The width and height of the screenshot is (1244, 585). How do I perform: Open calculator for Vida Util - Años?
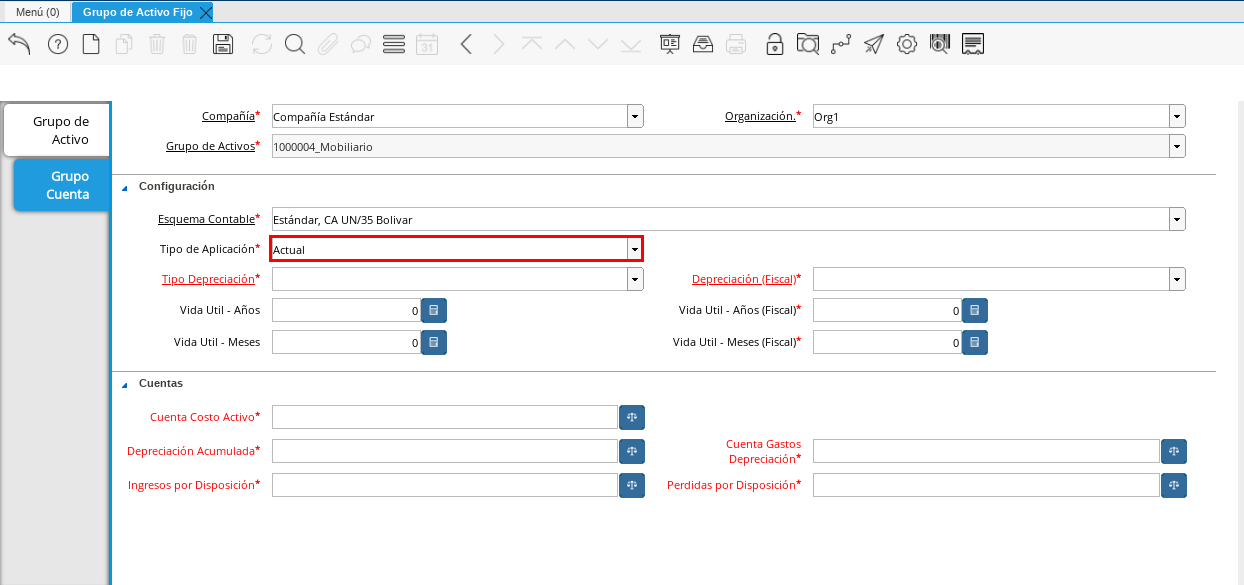434,311
